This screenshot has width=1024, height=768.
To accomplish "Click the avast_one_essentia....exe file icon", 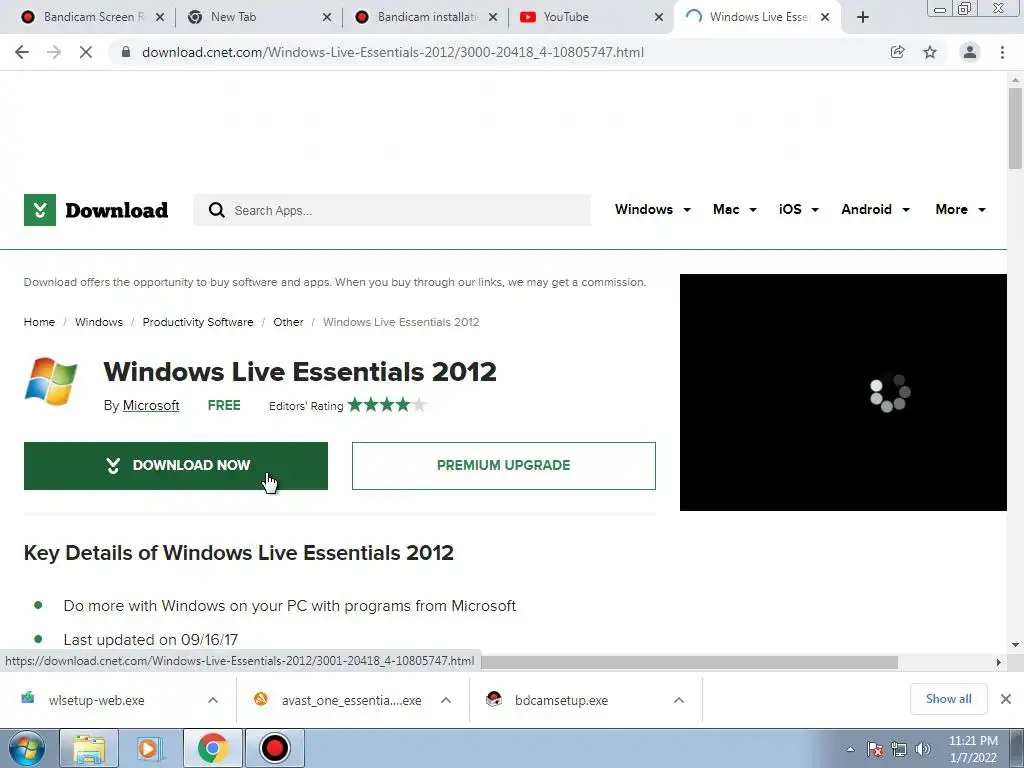I will click(x=261, y=699).
